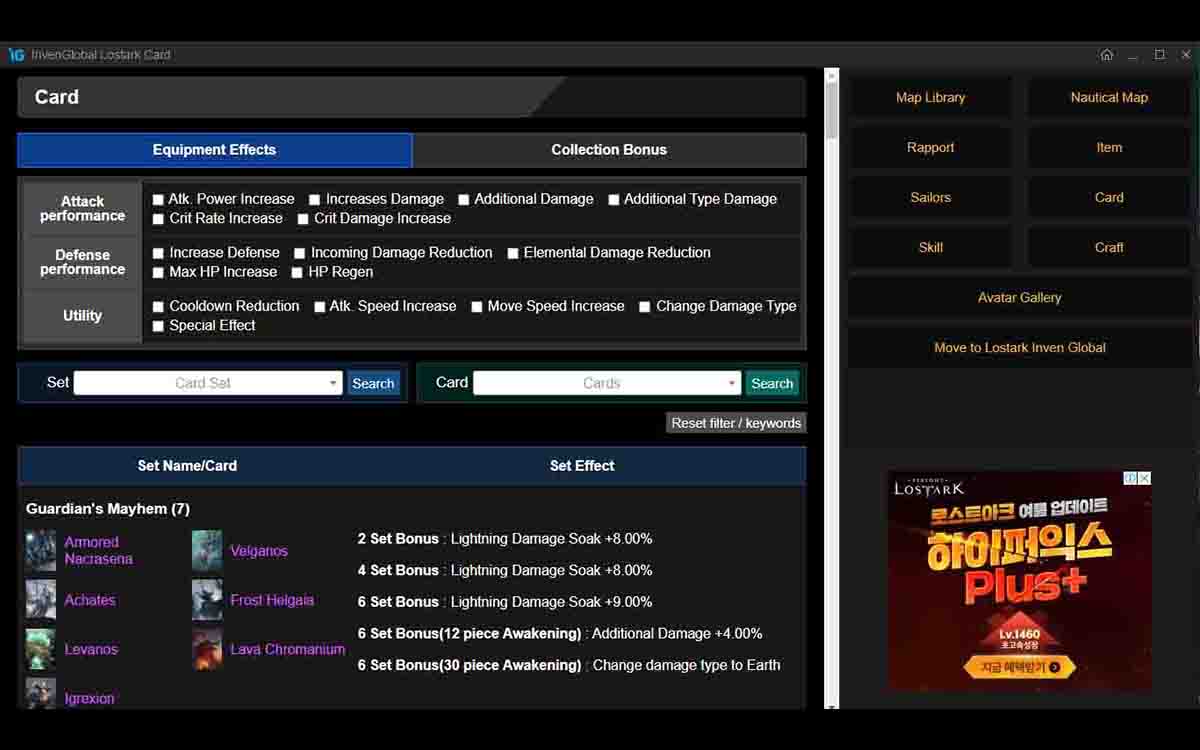This screenshot has width=1200, height=750.
Task: Open the Card Set dropdown
Action: 207,383
